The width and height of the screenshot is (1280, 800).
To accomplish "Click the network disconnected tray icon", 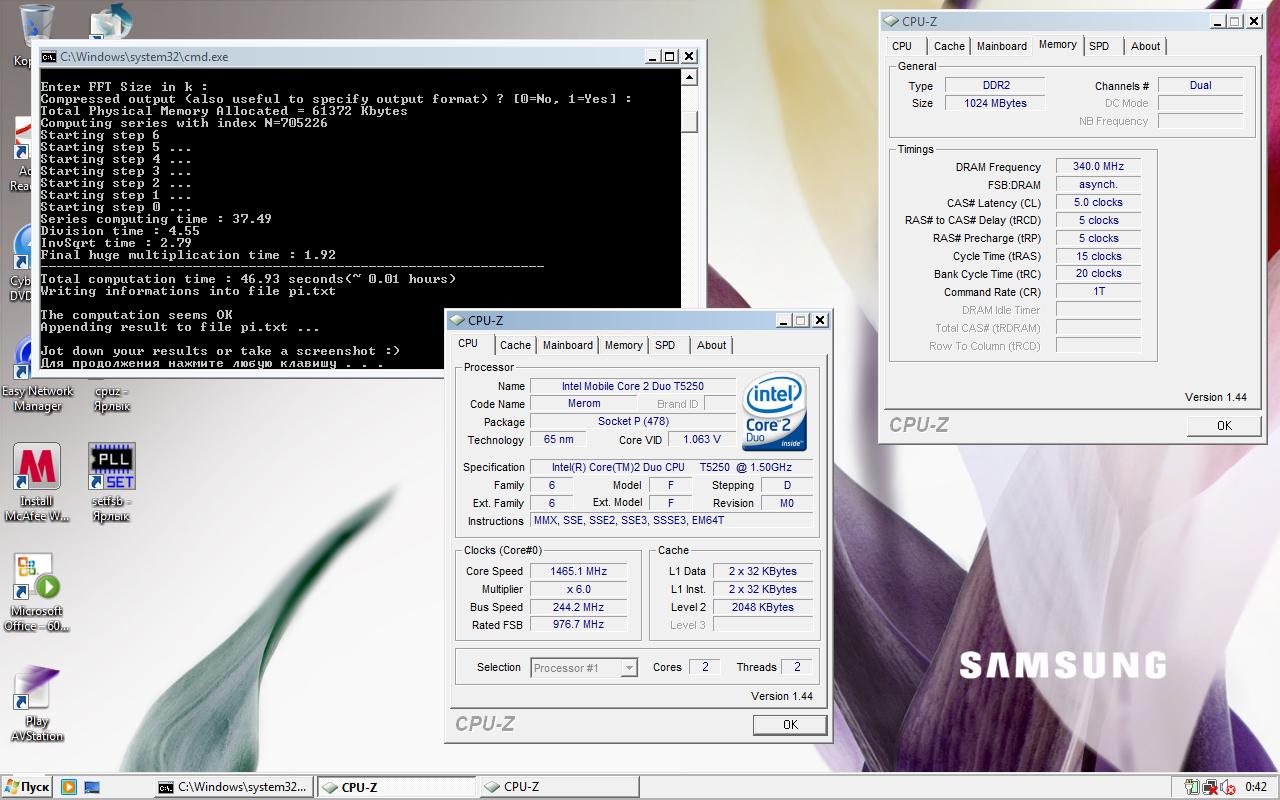I will click(x=1209, y=787).
